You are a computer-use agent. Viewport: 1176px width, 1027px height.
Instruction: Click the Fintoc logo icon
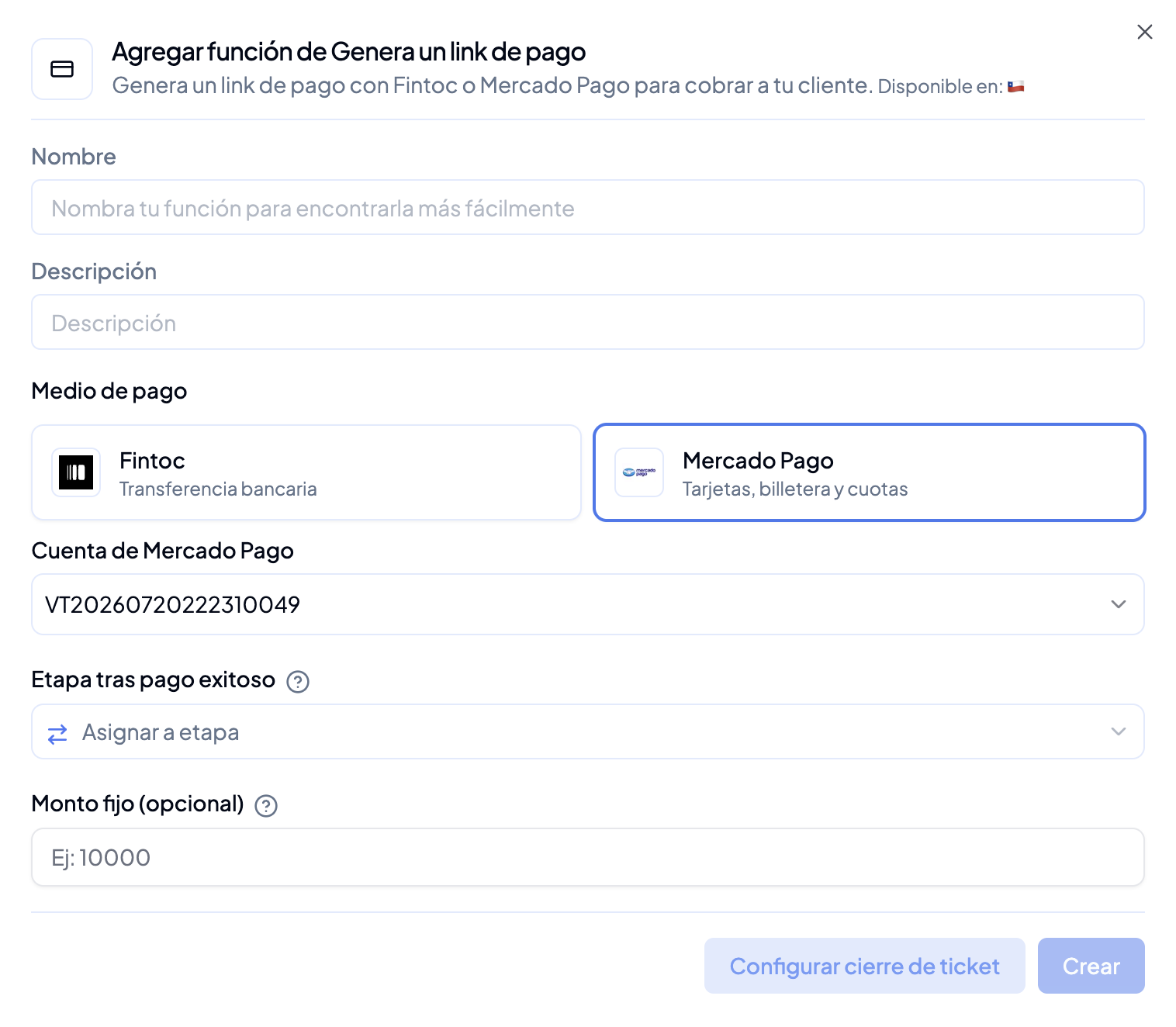coord(76,472)
